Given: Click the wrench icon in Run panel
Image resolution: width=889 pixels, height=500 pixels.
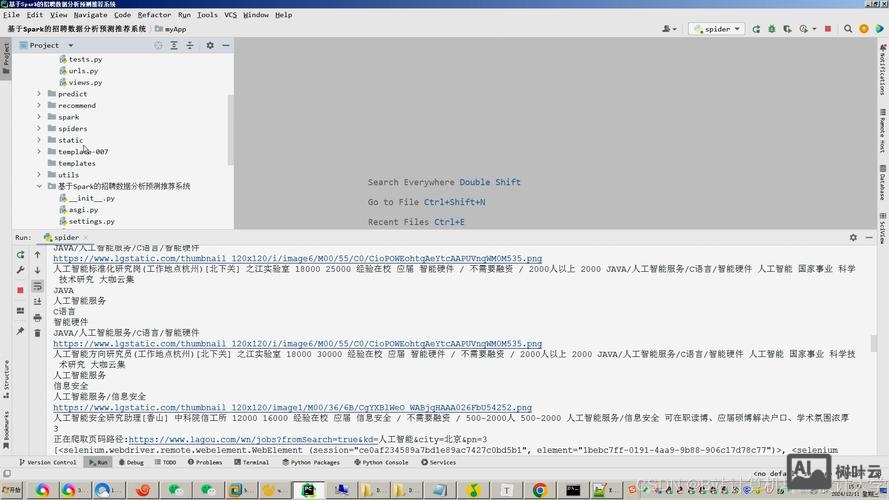Looking at the screenshot, I should coord(20,270).
